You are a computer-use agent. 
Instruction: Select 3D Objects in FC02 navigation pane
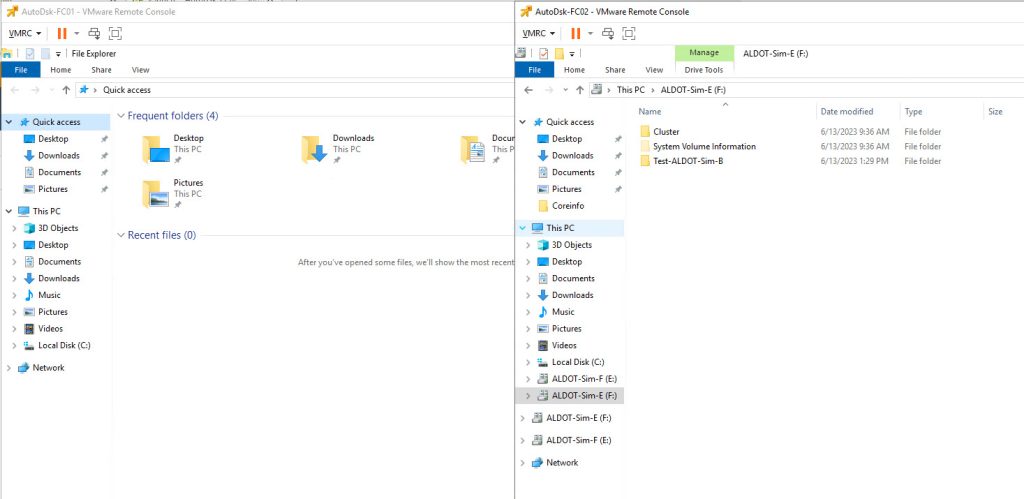(x=571, y=245)
